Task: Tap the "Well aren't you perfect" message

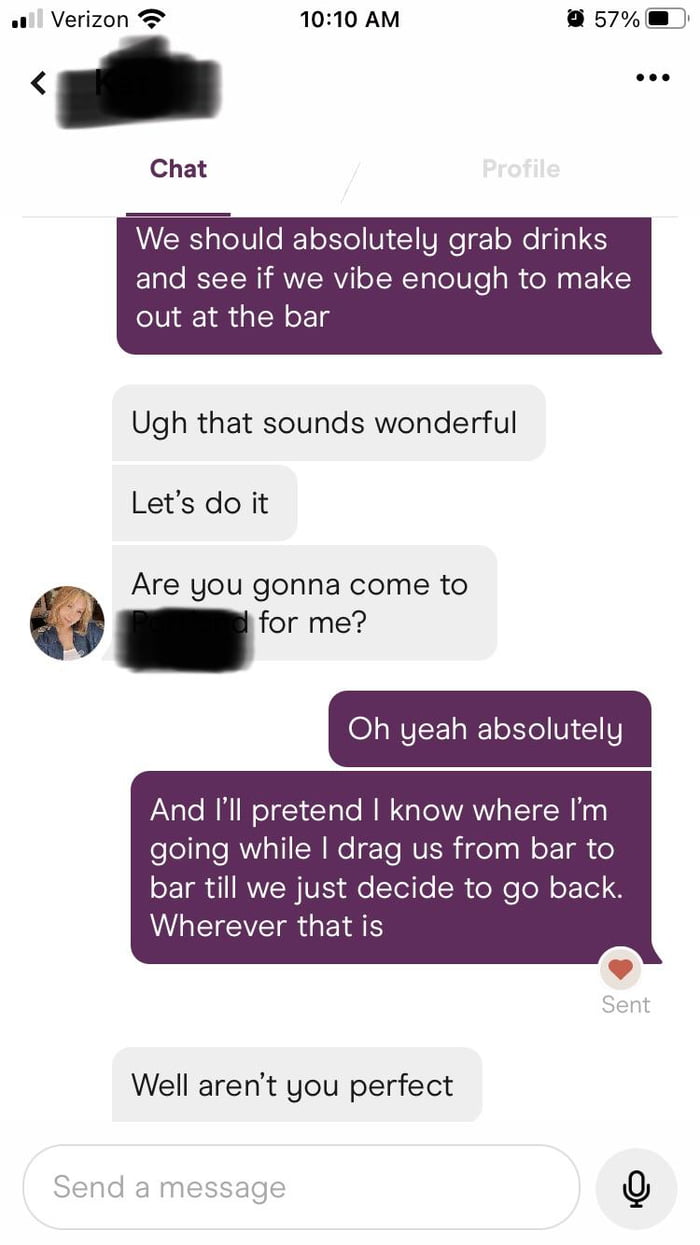Action: pos(296,1085)
